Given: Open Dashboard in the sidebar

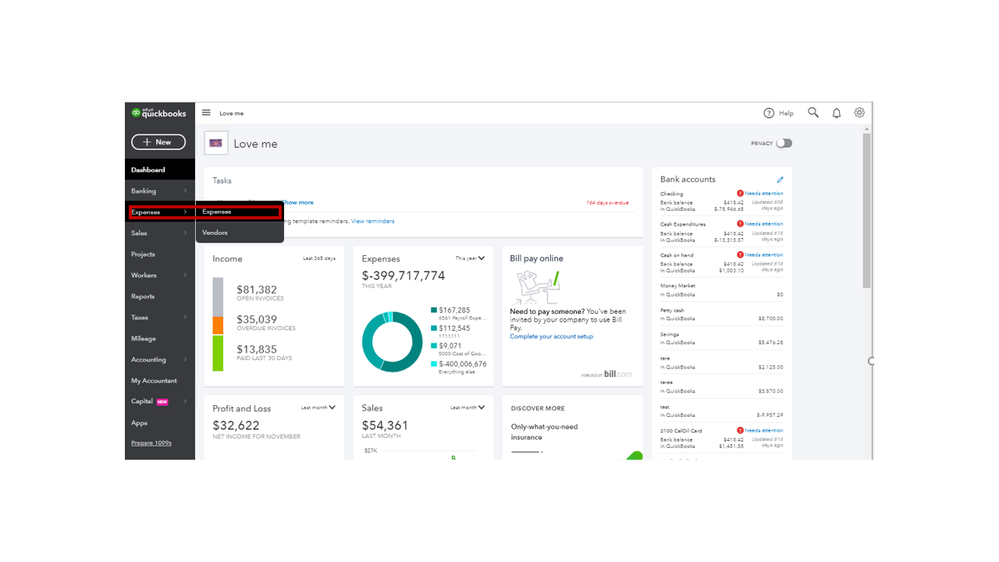Looking at the screenshot, I should [x=160, y=169].
